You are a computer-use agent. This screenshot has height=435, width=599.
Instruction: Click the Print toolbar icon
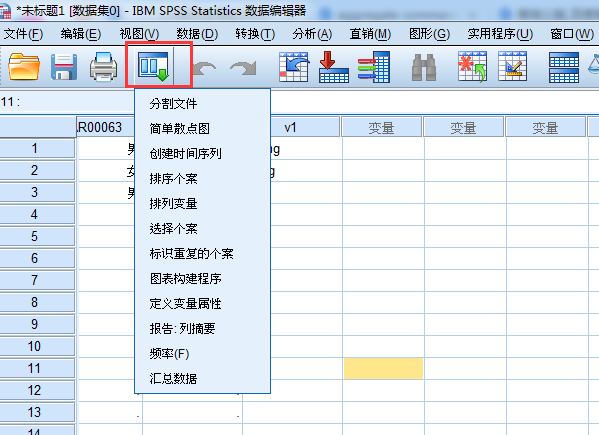(x=103, y=67)
